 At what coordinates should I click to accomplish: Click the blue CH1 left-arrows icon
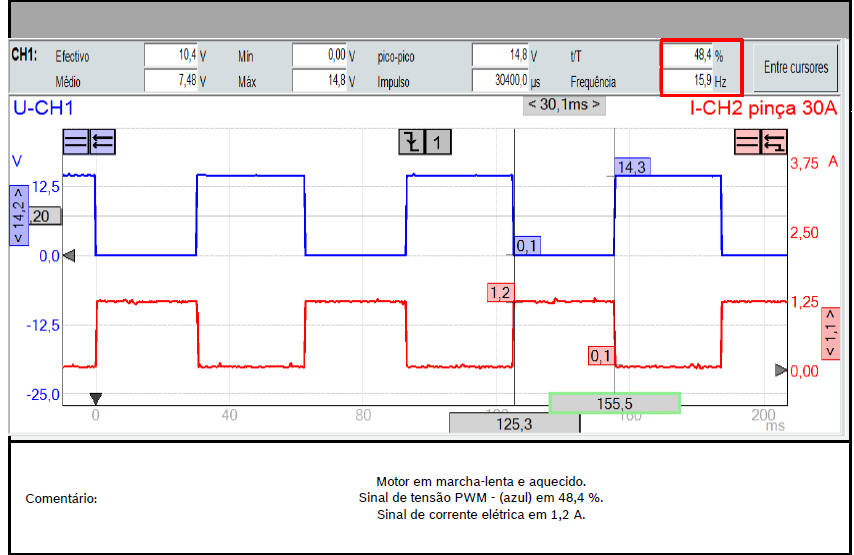[102, 143]
